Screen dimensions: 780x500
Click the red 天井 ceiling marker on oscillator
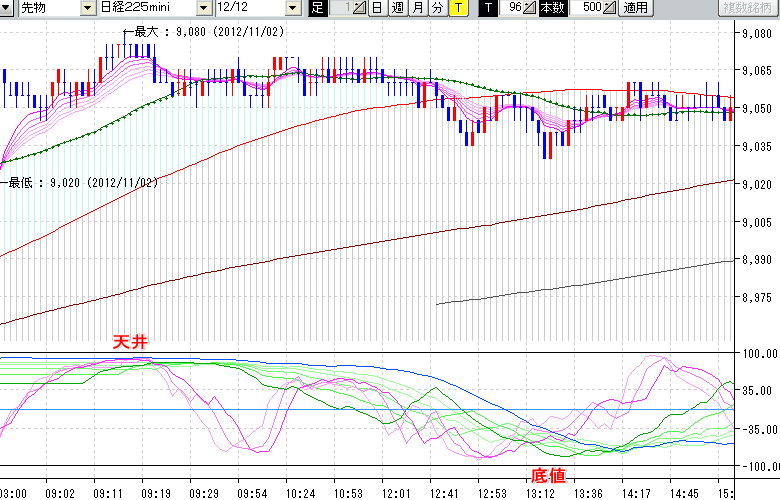[129, 343]
